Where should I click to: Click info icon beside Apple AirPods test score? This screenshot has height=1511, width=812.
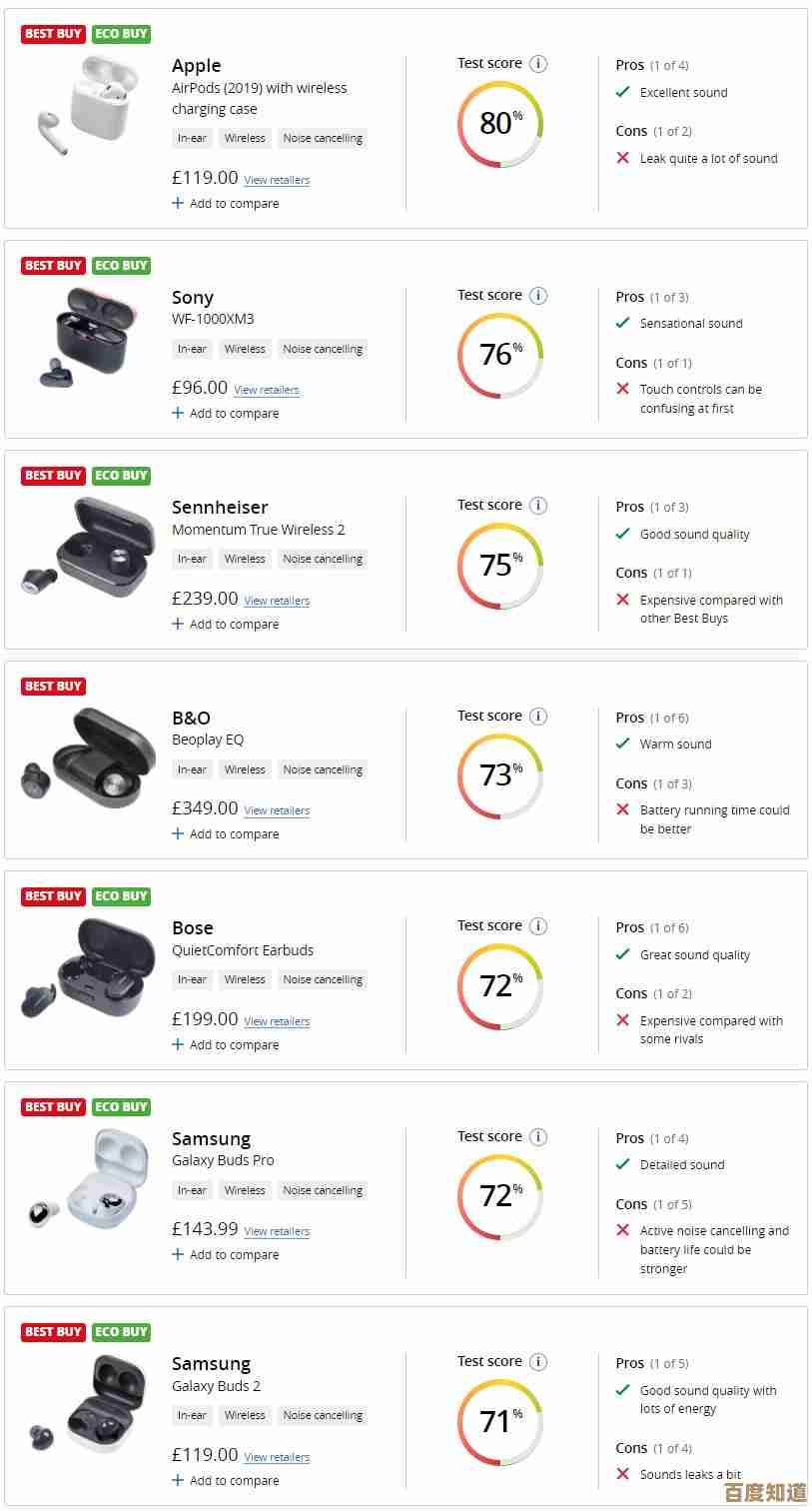pyautogui.click(x=538, y=64)
